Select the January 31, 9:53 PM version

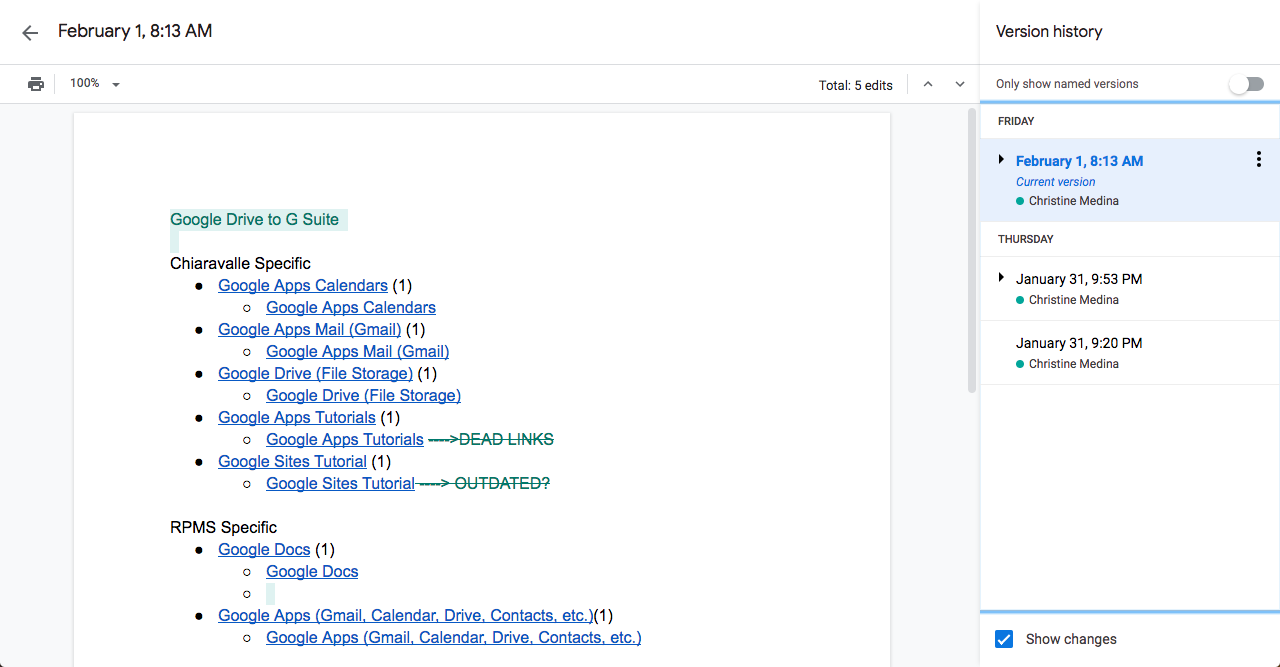point(1079,279)
